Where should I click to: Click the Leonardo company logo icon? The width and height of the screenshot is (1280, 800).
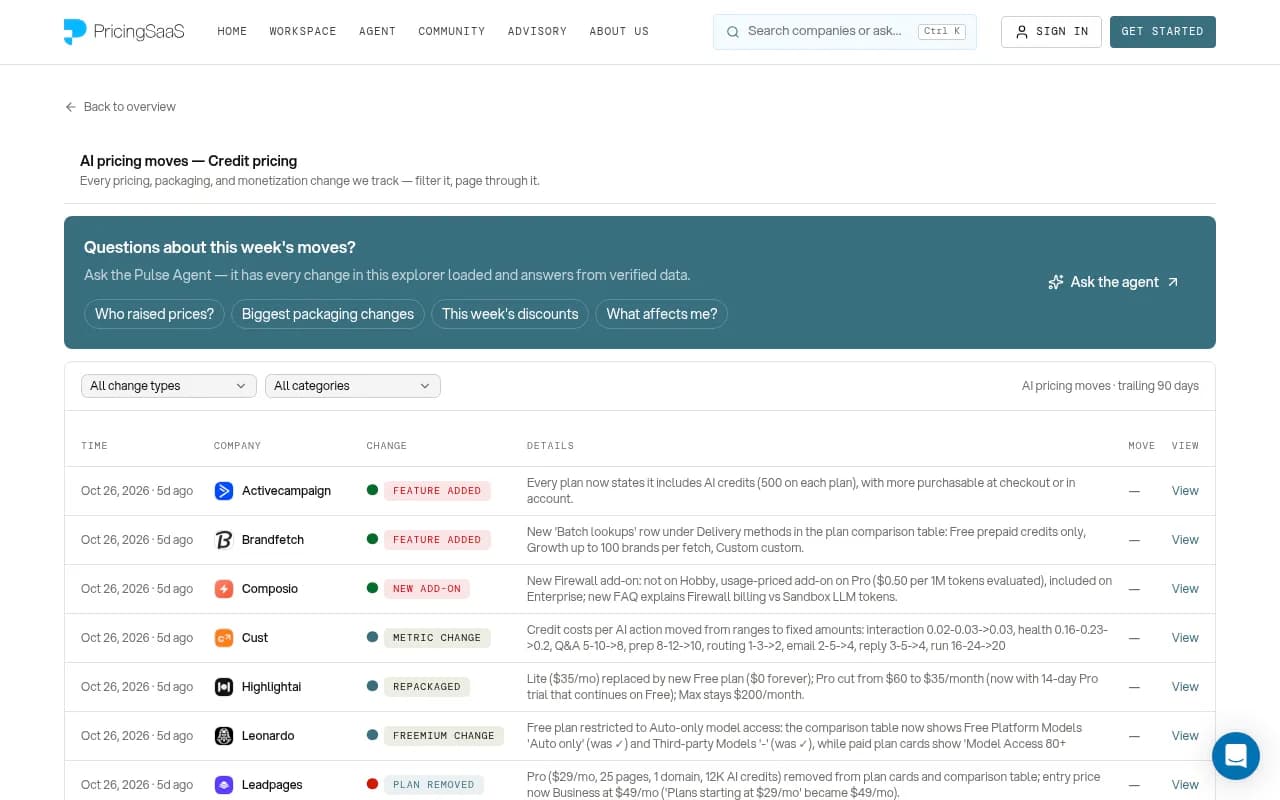pyautogui.click(x=224, y=736)
